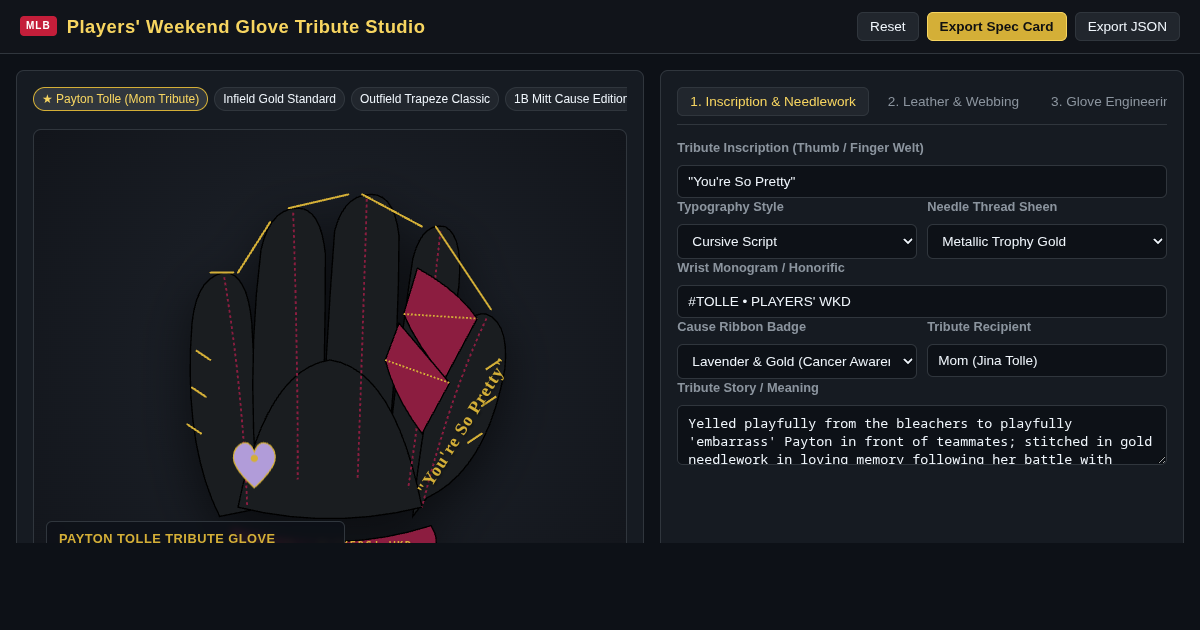Click the Payton Tolle Tribute Glove caption
Image resolution: width=1200 pixels, height=630 pixels.
point(167,538)
